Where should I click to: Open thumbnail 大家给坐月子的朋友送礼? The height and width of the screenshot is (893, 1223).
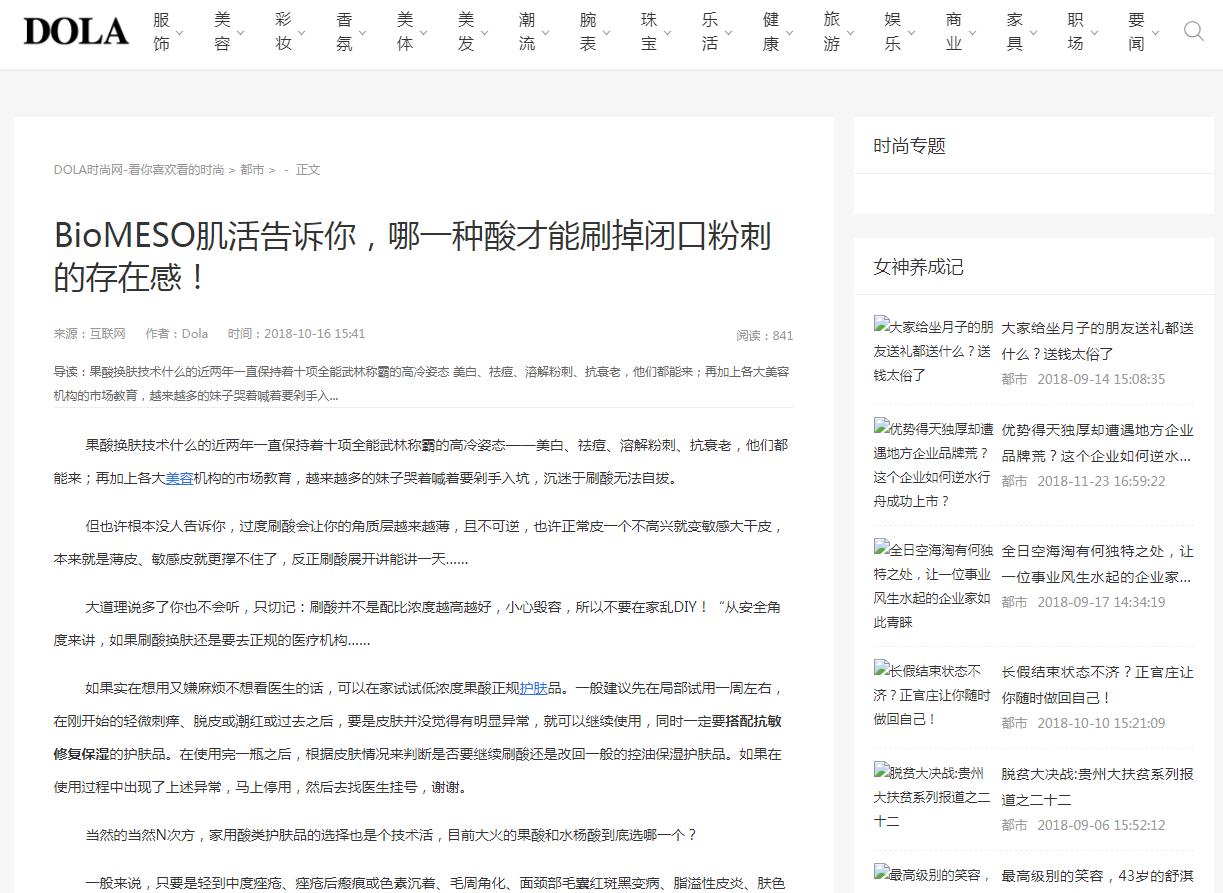pos(933,350)
